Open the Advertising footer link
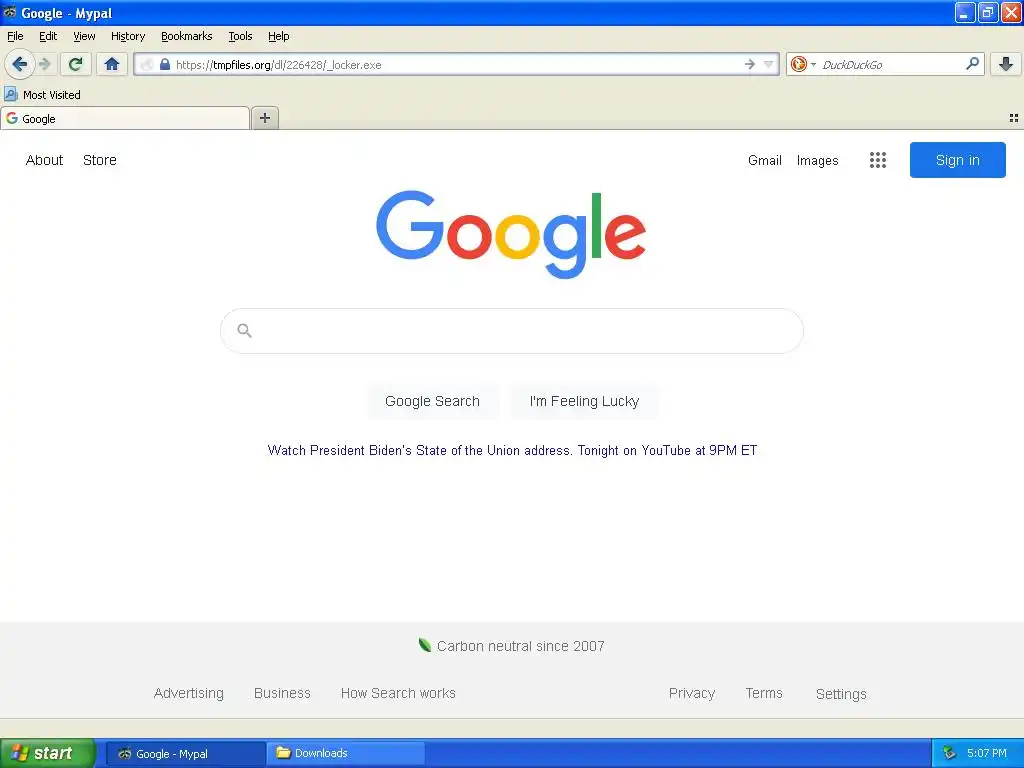This screenshot has height=768, width=1024. point(189,694)
